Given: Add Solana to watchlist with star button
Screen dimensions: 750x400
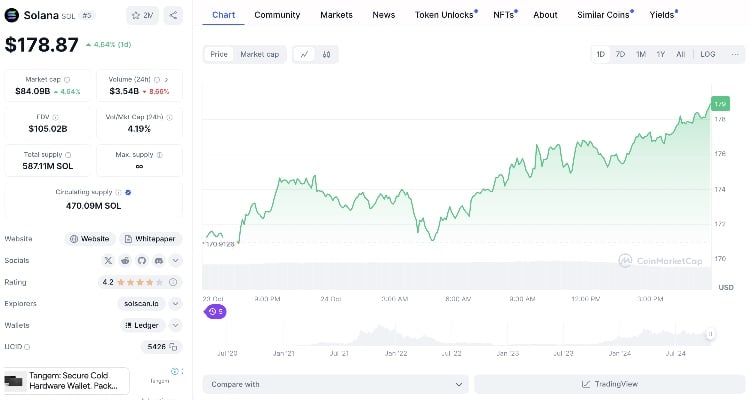Looking at the screenshot, I should (x=143, y=15).
